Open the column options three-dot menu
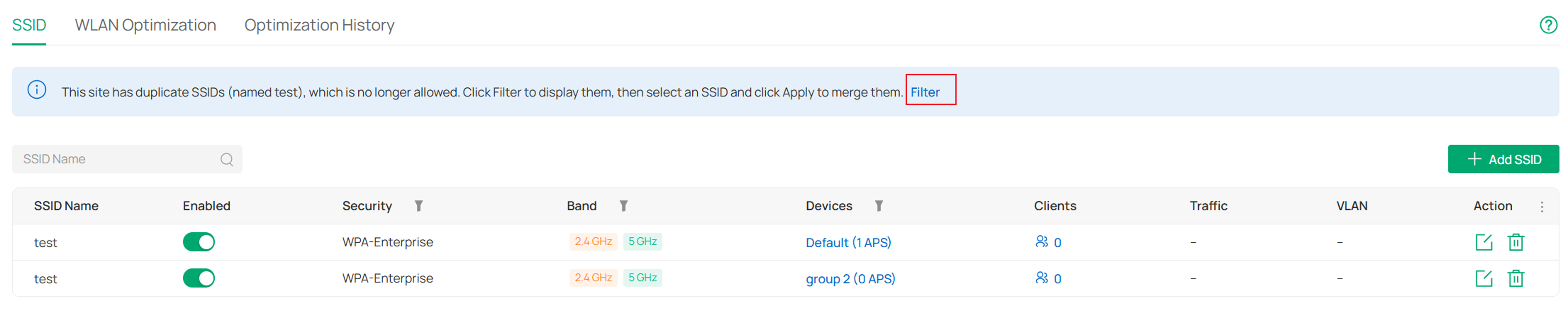 click(1542, 207)
